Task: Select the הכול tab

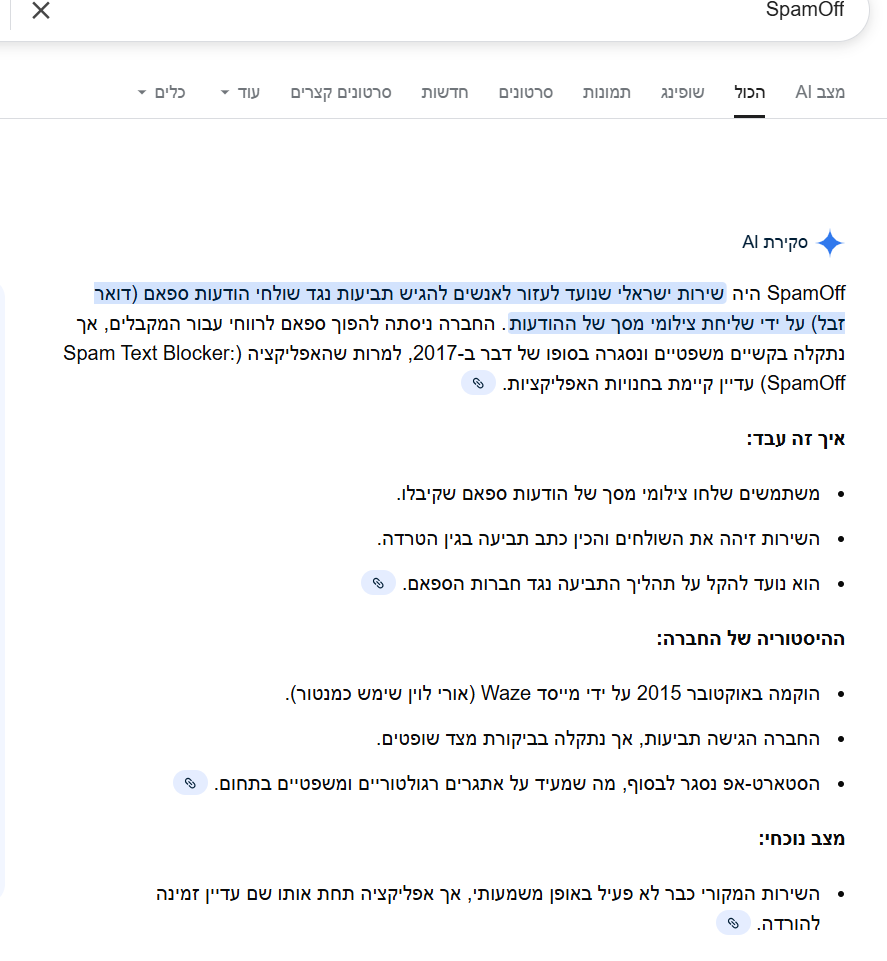Action: click(749, 92)
